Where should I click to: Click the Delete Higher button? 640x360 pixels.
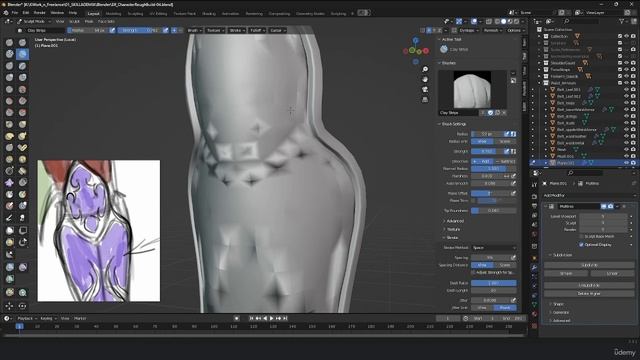[589, 293]
